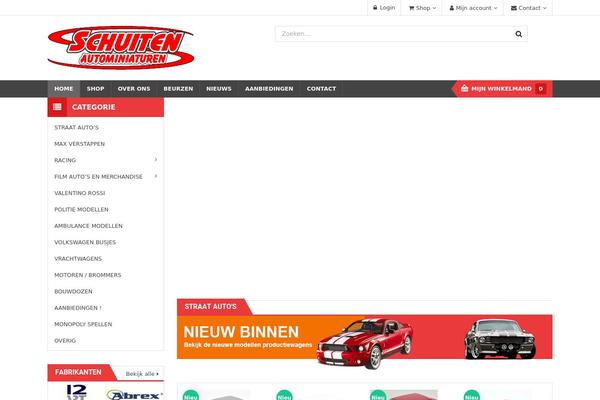Open the Shop dropdown in the top bar
Image resolution: width=600 pixels, height=400 pixels.
422,8
